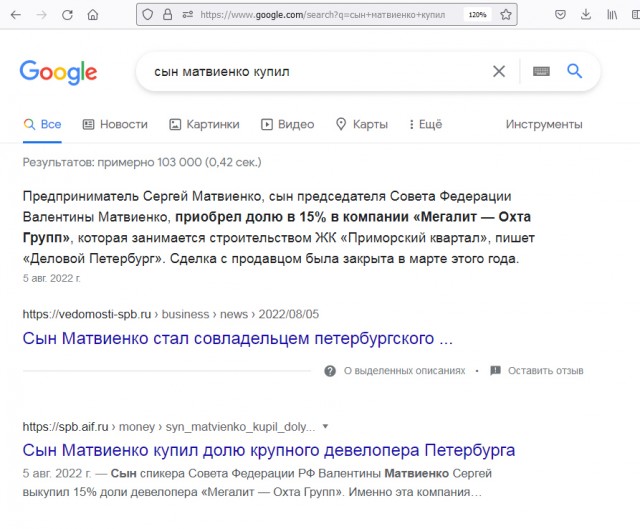The width and height of the screenshot is (640, 529).
Task: Switch to the Видео tab
Action: pyautogui.click(x=288, y=124)
